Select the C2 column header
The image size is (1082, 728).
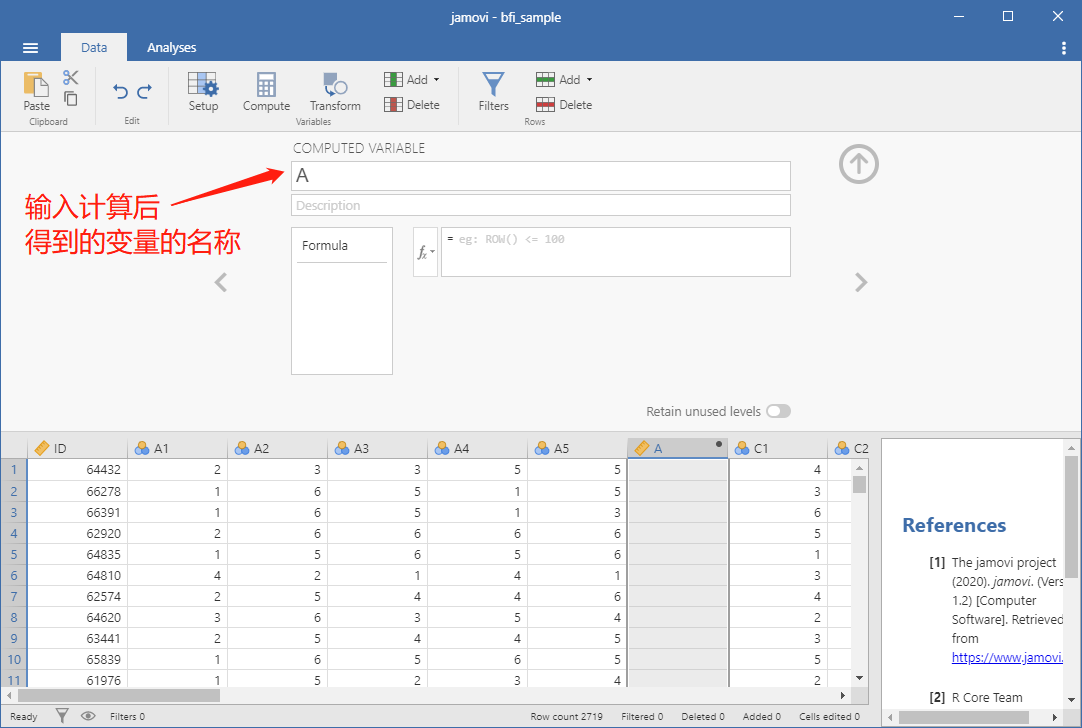point(848,449)
